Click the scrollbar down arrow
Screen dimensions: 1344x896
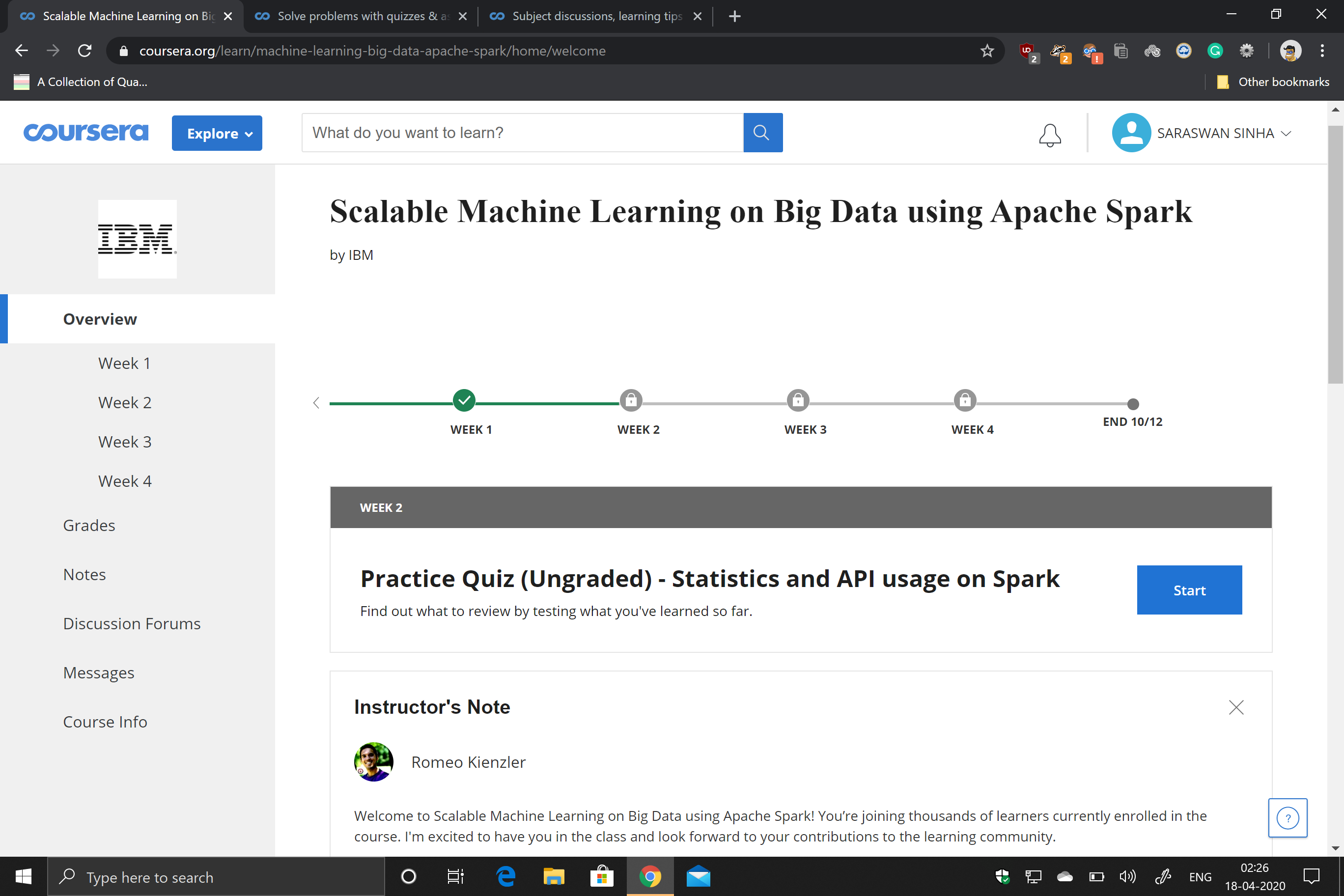click(x=1335, y=848)
